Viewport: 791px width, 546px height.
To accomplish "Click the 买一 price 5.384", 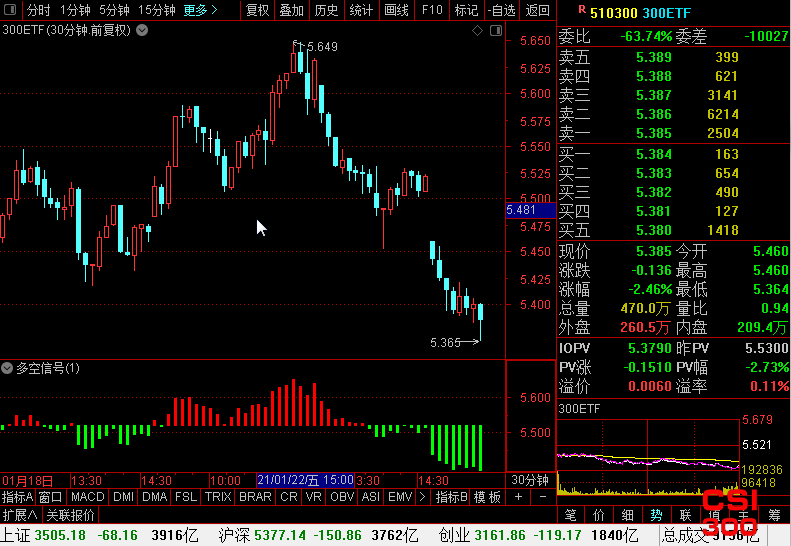I will (x=654, y=154).
